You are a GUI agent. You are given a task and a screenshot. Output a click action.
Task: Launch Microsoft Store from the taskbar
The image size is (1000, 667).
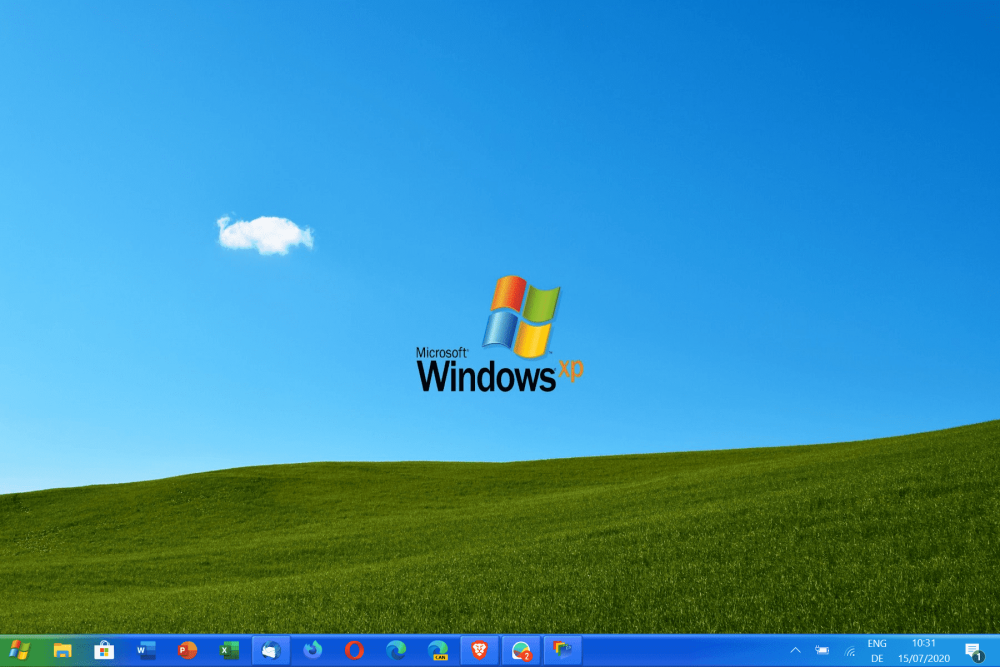104,650
